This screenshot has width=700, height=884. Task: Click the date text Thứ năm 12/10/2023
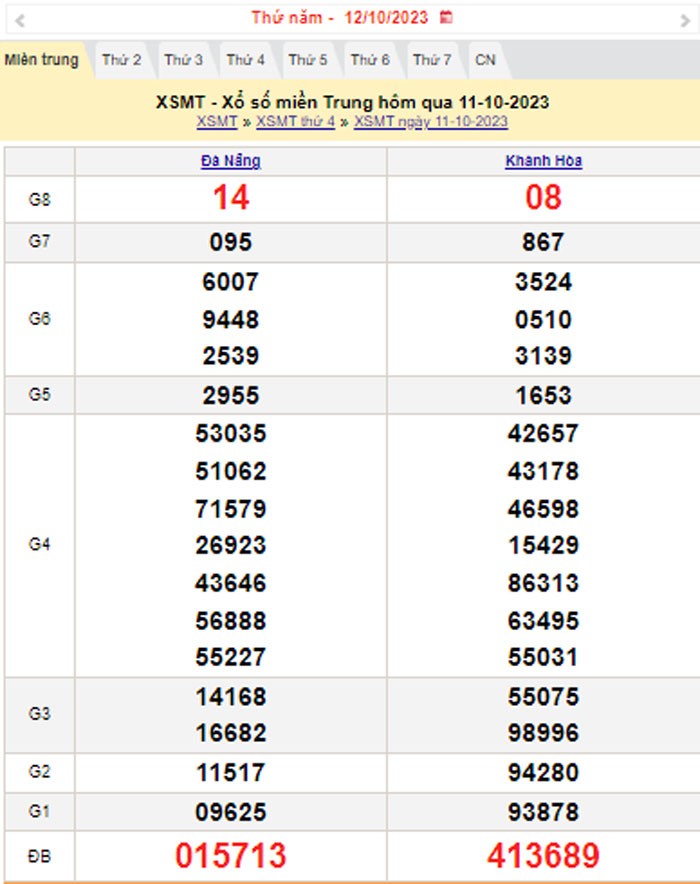(340, 18)
